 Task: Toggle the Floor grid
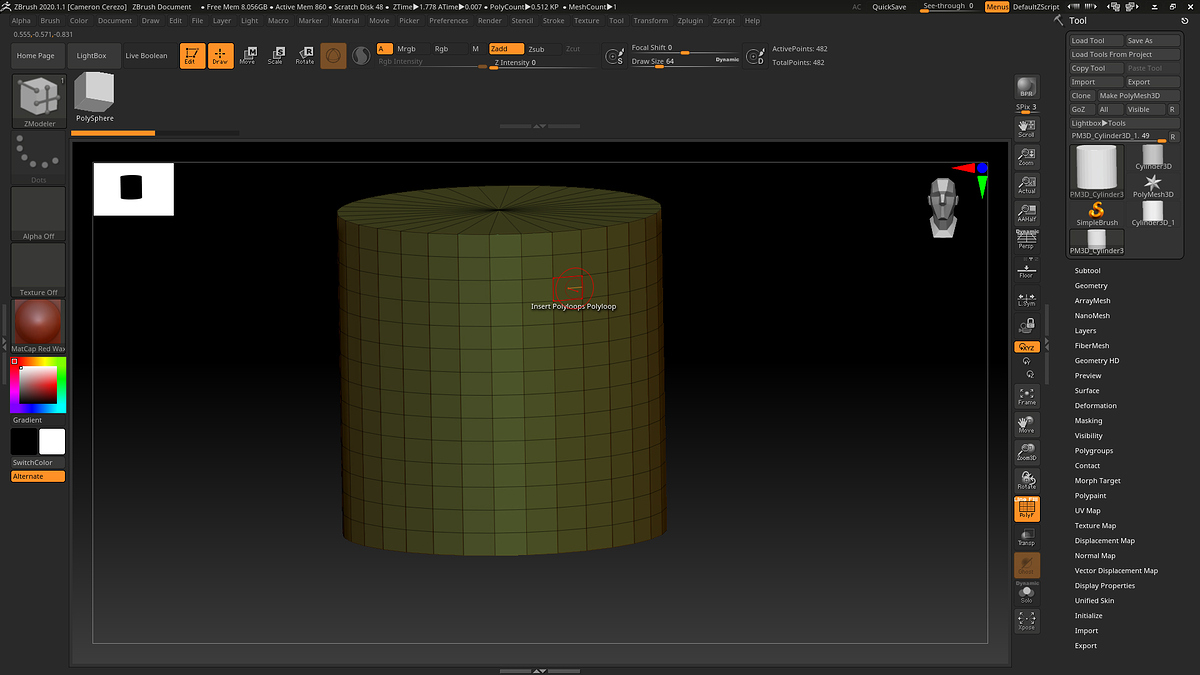pos(1026,269)
